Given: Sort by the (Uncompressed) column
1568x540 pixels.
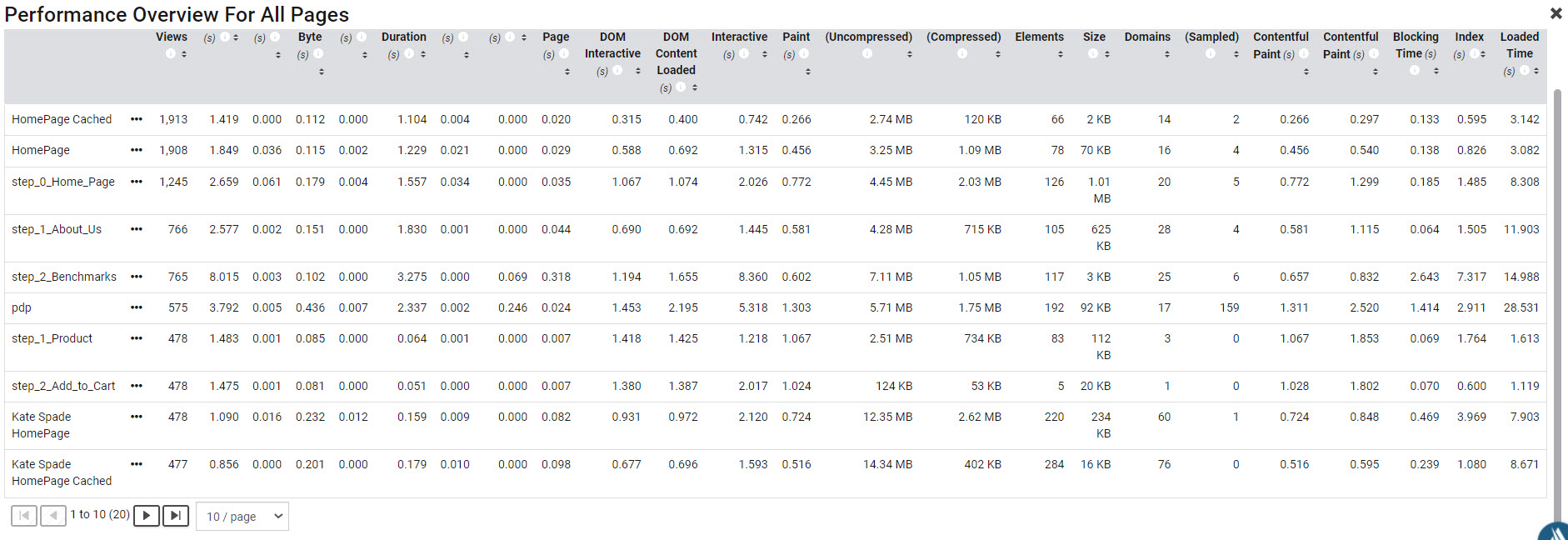Looking at the screenshot, I should (x=910, y=55).
